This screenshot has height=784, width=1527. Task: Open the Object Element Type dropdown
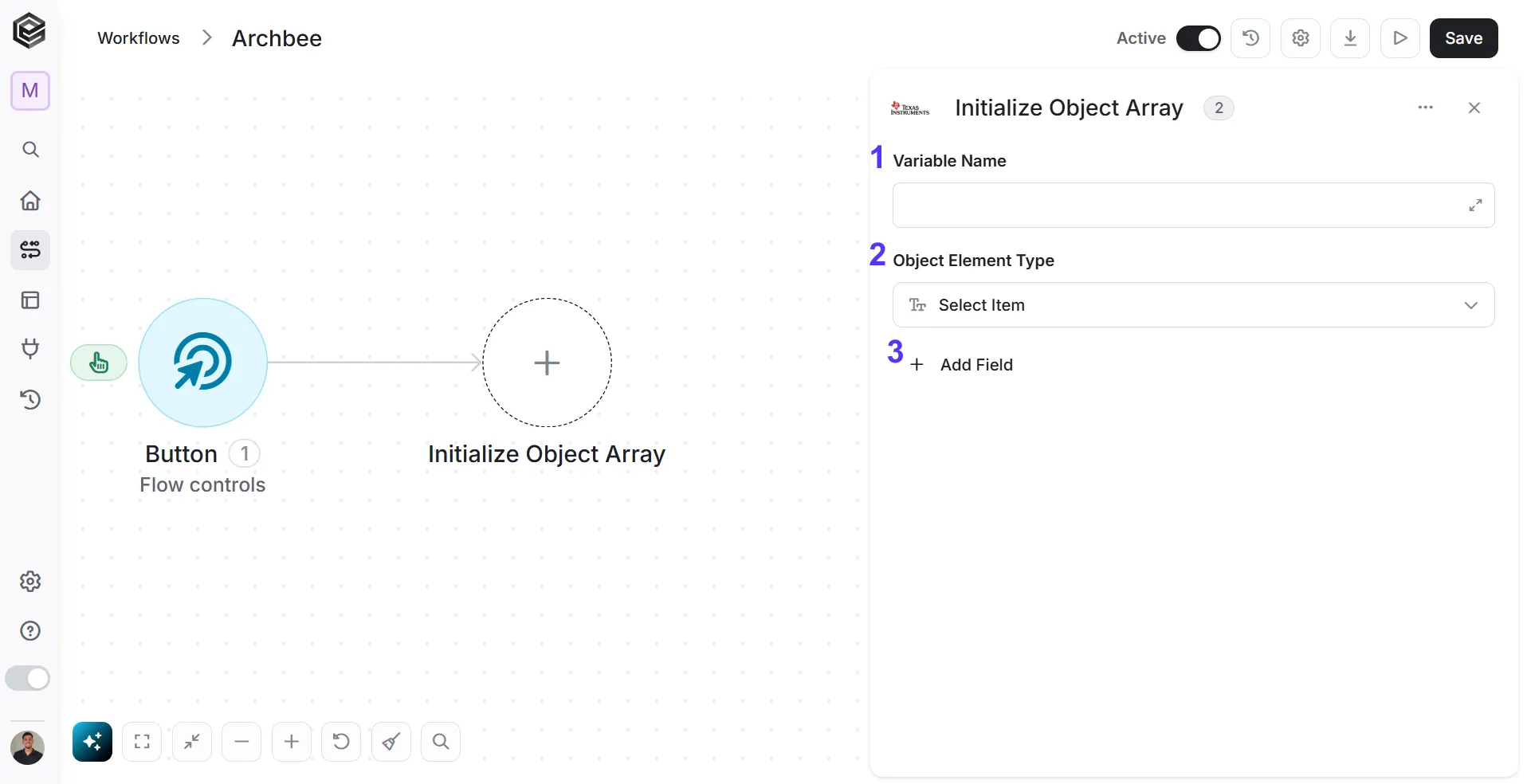[1193, 305]
